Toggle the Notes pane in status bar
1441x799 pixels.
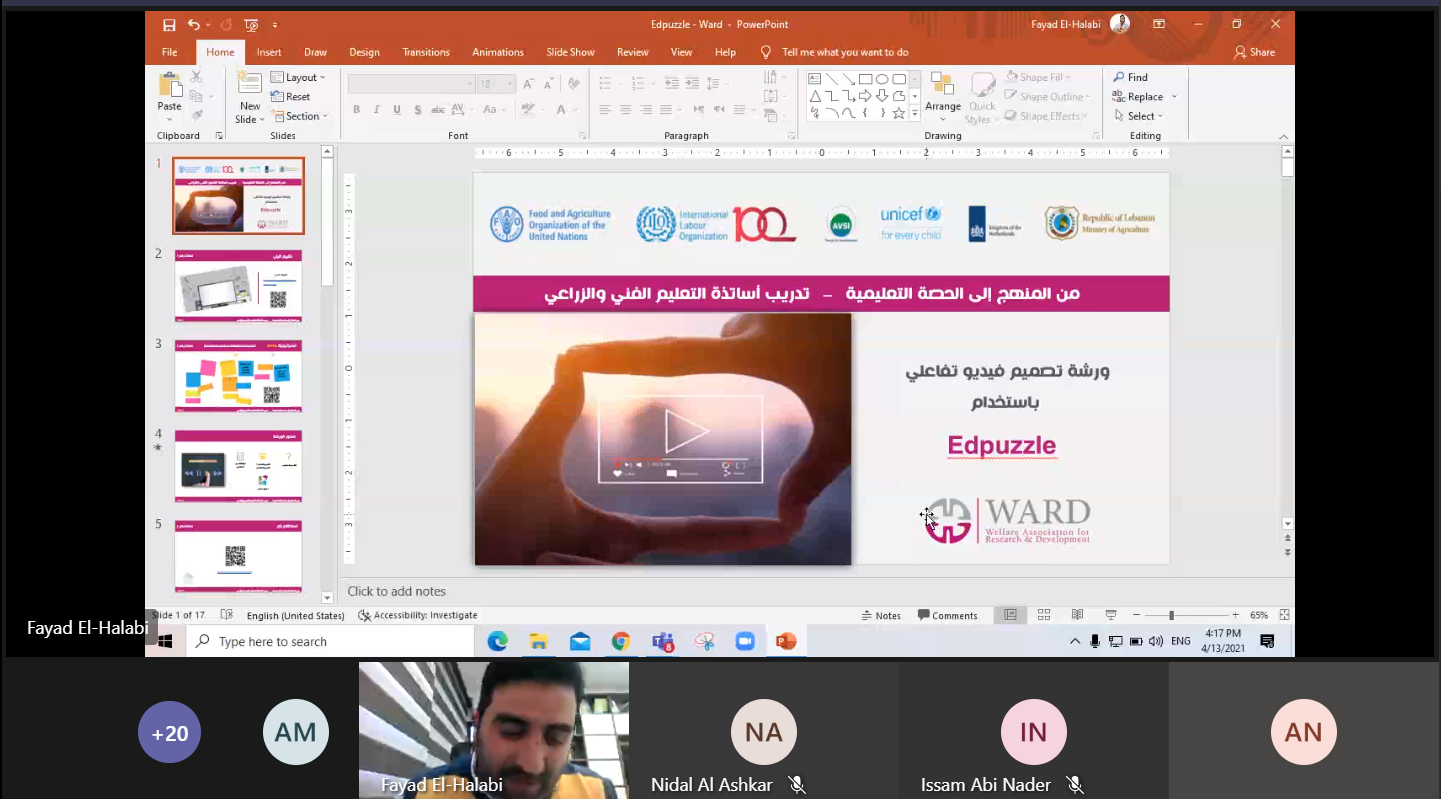click(x=881, y=615)
